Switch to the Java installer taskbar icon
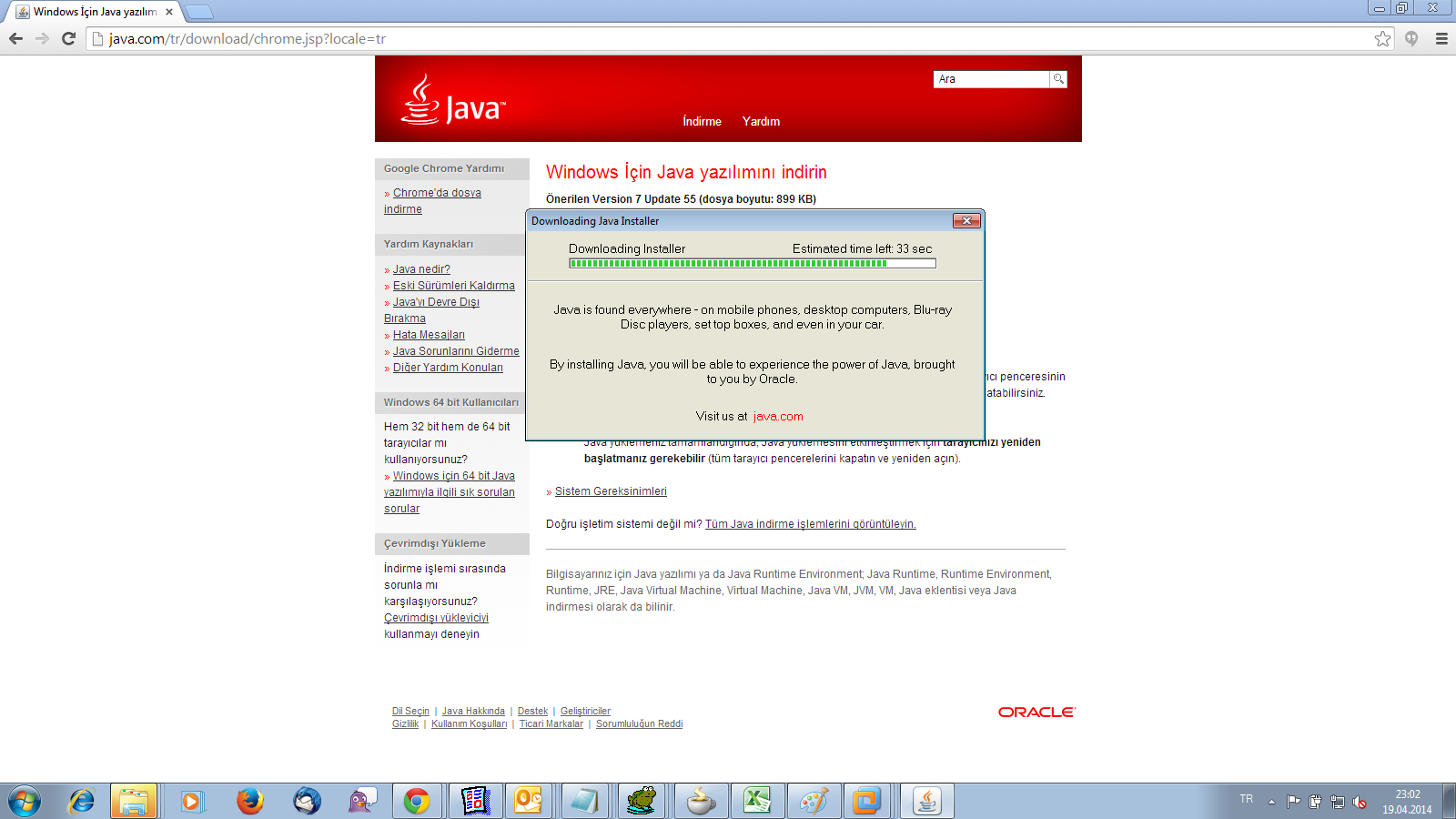Viewport: 1456px width, 819px height. click(x=927, y=802)
